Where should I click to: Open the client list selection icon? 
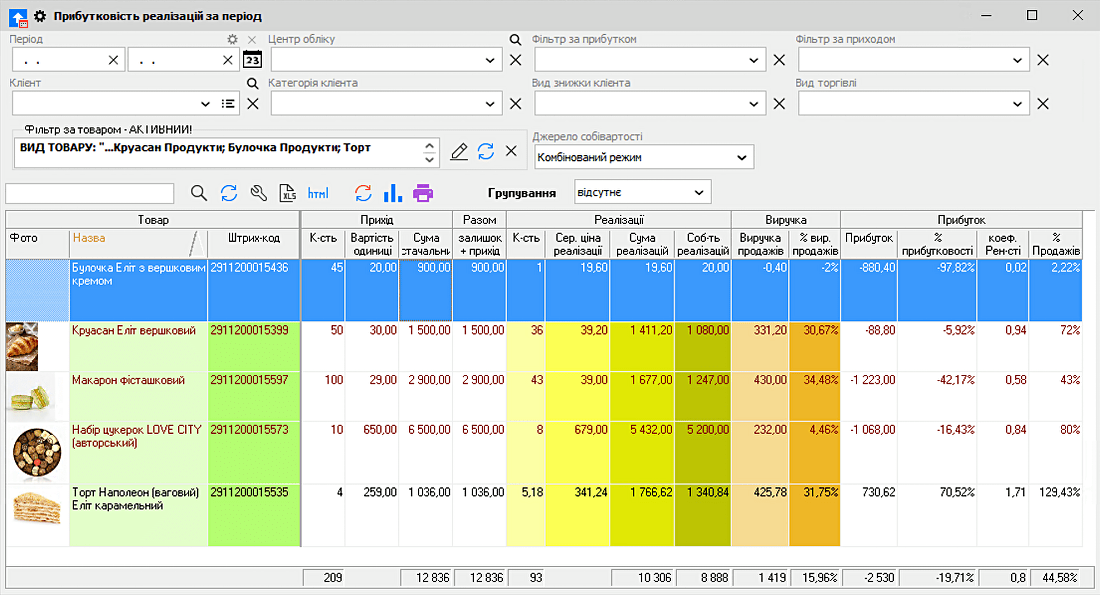click(228, 103)
